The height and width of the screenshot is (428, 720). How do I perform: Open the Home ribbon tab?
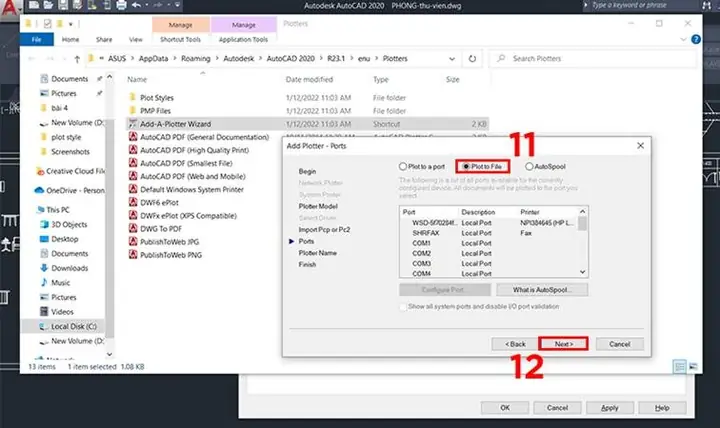[70, 39]
